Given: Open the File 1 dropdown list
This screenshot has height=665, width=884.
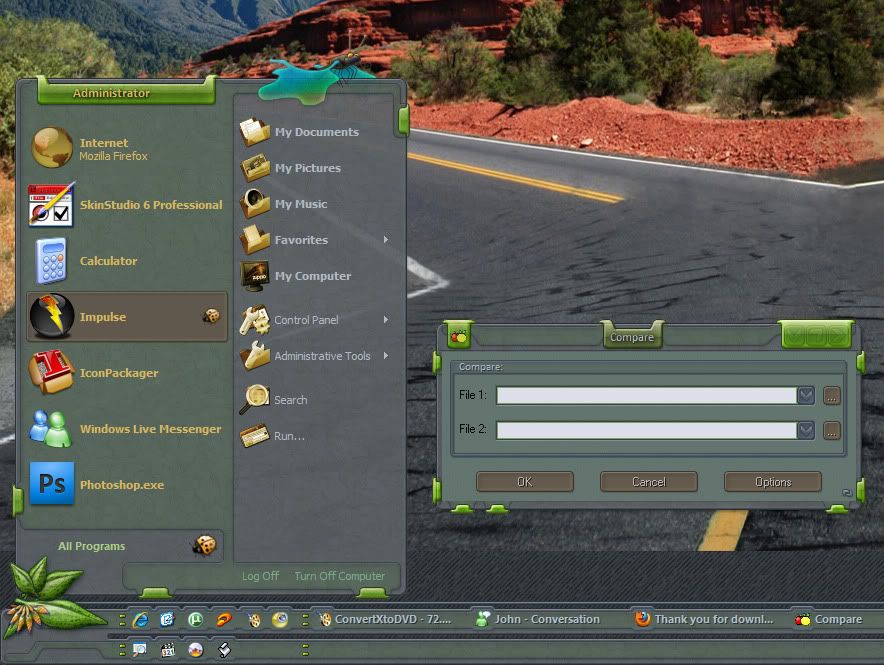Looking at the screenshot, I should click(x=806, y=396).
